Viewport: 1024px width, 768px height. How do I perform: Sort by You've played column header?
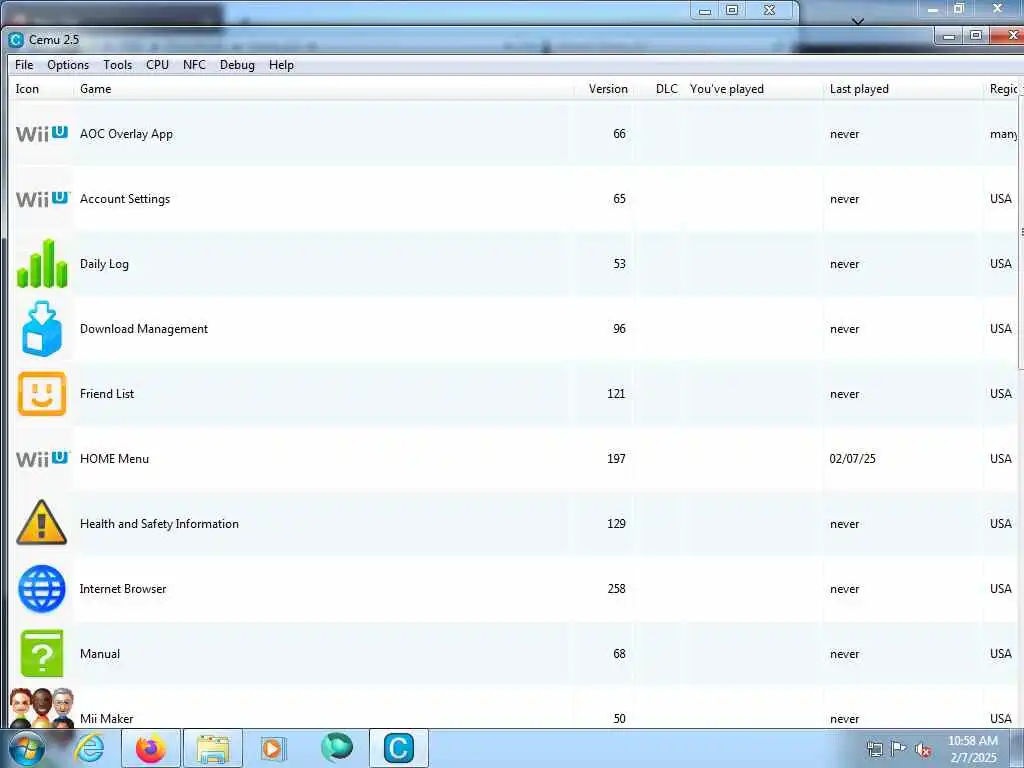[754, 89]
